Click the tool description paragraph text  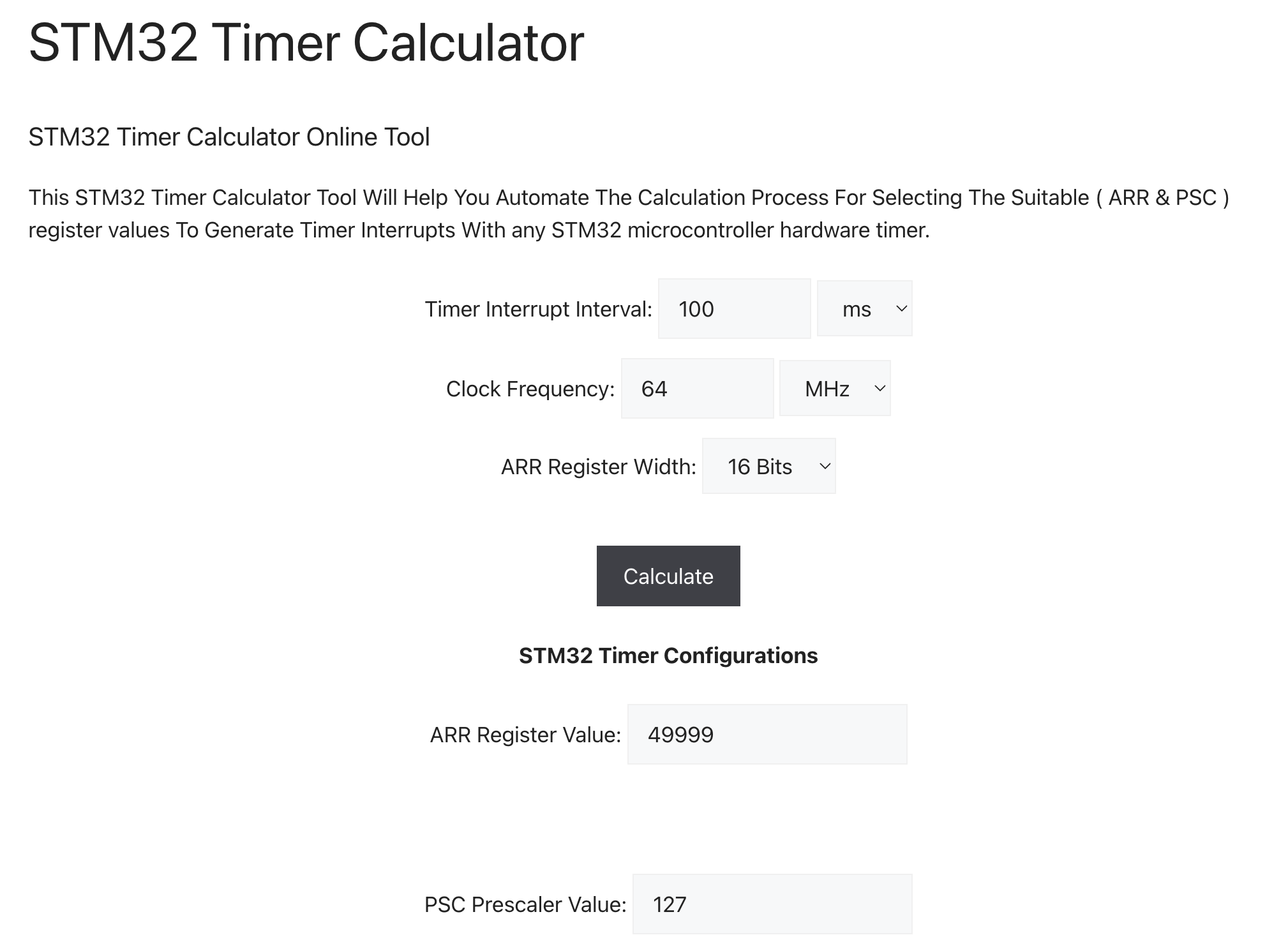coord(629,214)
